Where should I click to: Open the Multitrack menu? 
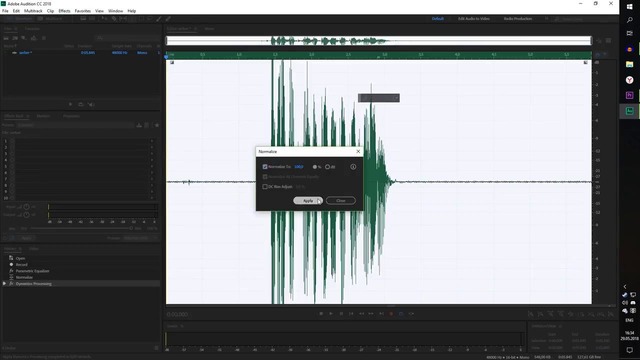click(33, 11)
